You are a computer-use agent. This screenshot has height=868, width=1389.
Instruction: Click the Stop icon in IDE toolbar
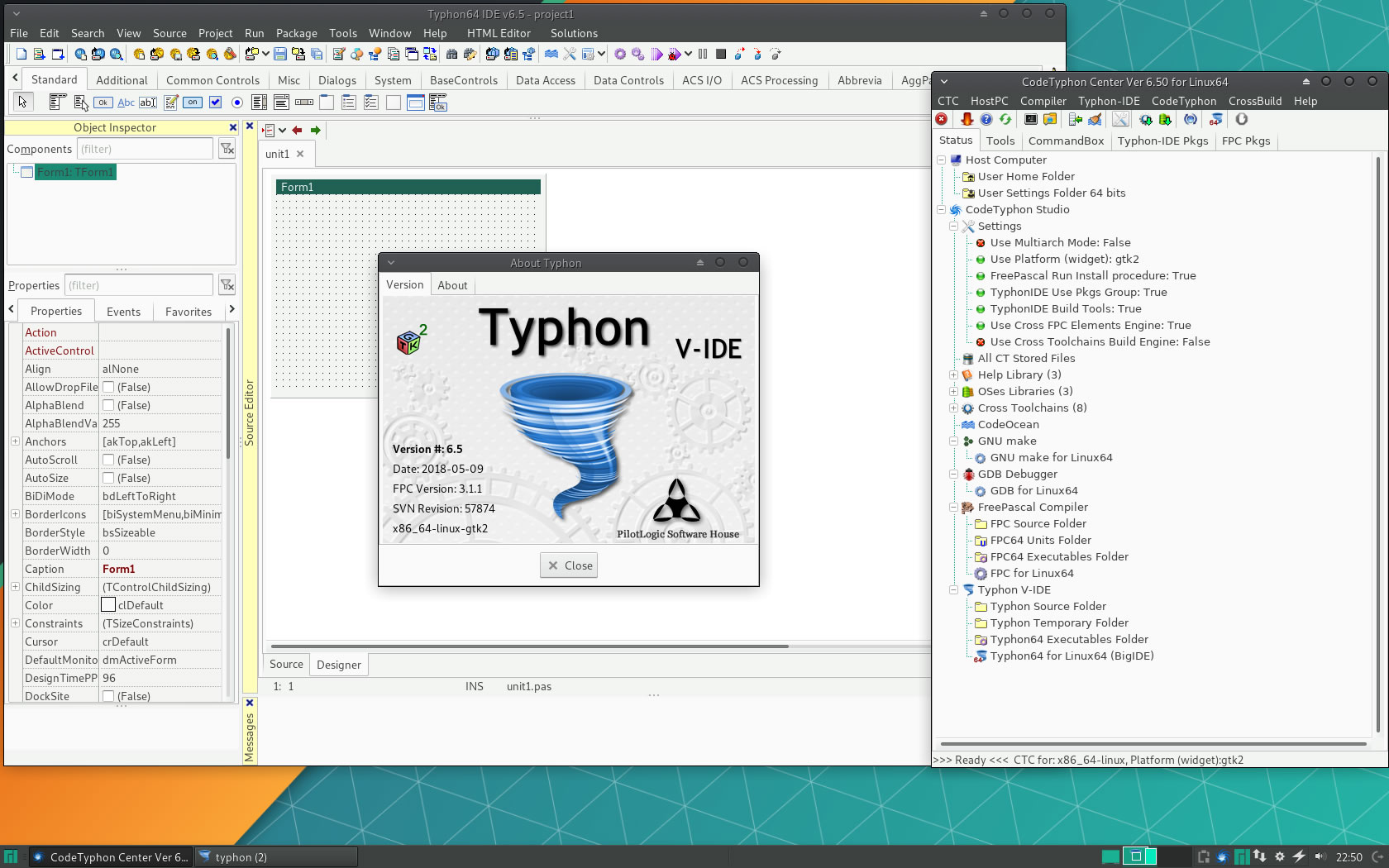(721, 54)
